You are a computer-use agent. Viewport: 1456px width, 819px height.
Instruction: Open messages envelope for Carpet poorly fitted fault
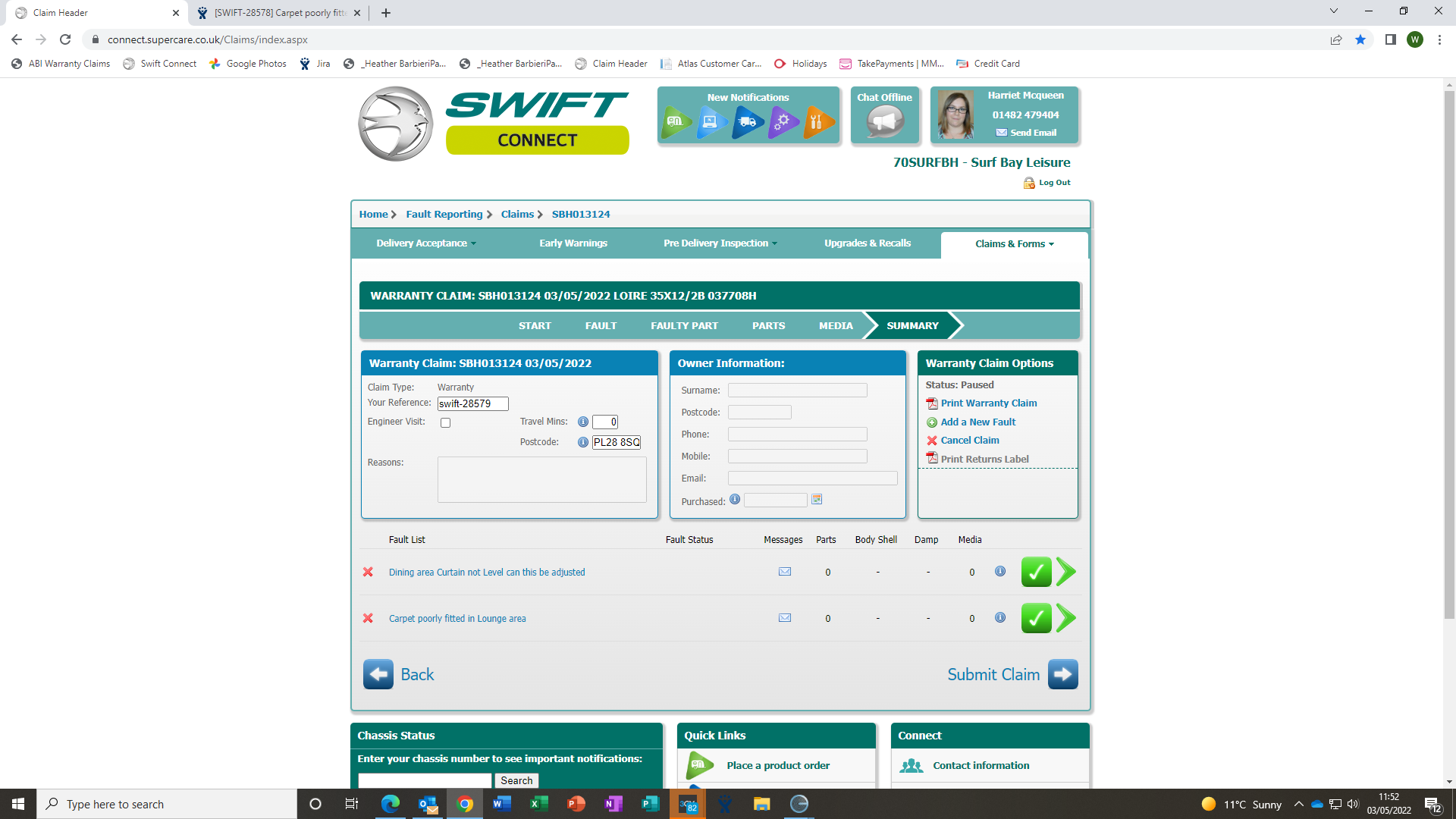[785, 618]
